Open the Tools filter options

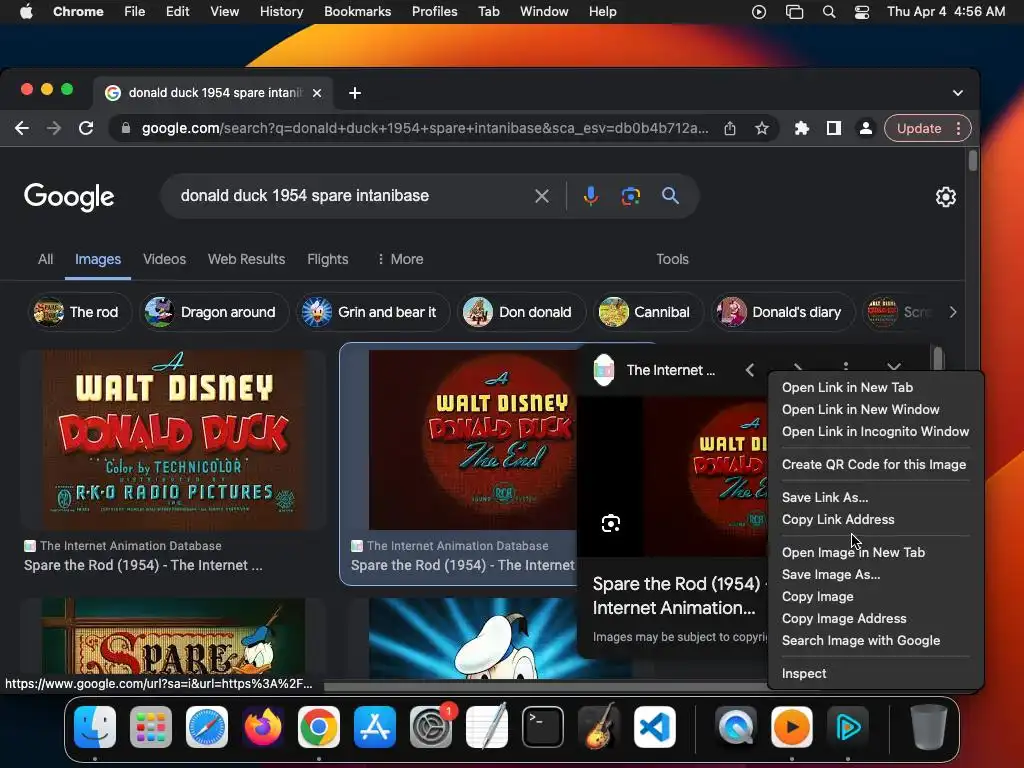(672, 259)
